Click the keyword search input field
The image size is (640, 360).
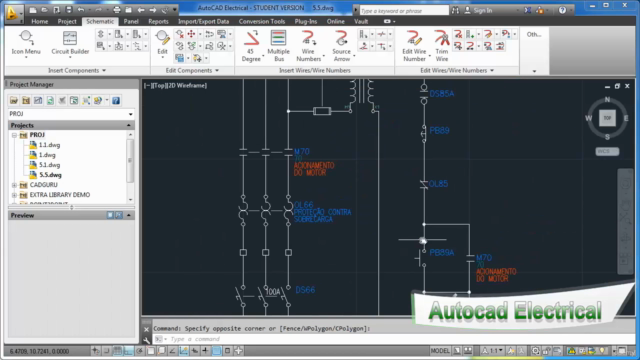[404, 11]
